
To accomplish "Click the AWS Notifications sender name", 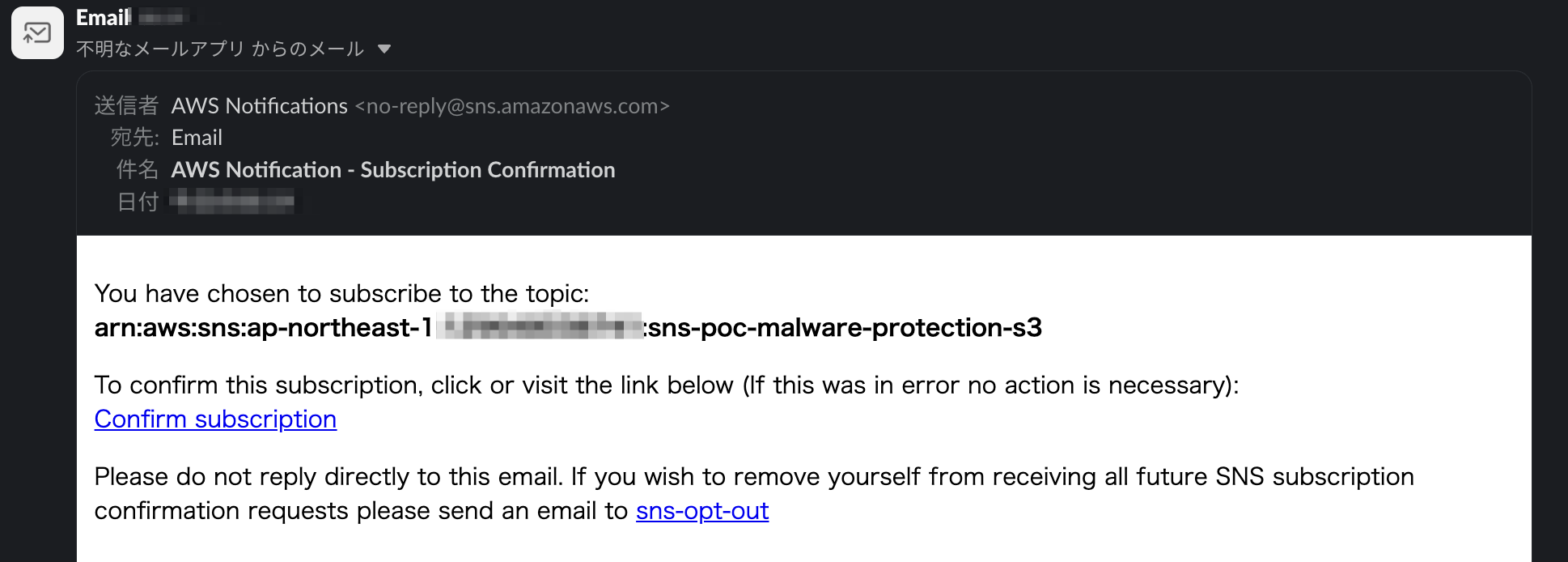I will point(259,106).
